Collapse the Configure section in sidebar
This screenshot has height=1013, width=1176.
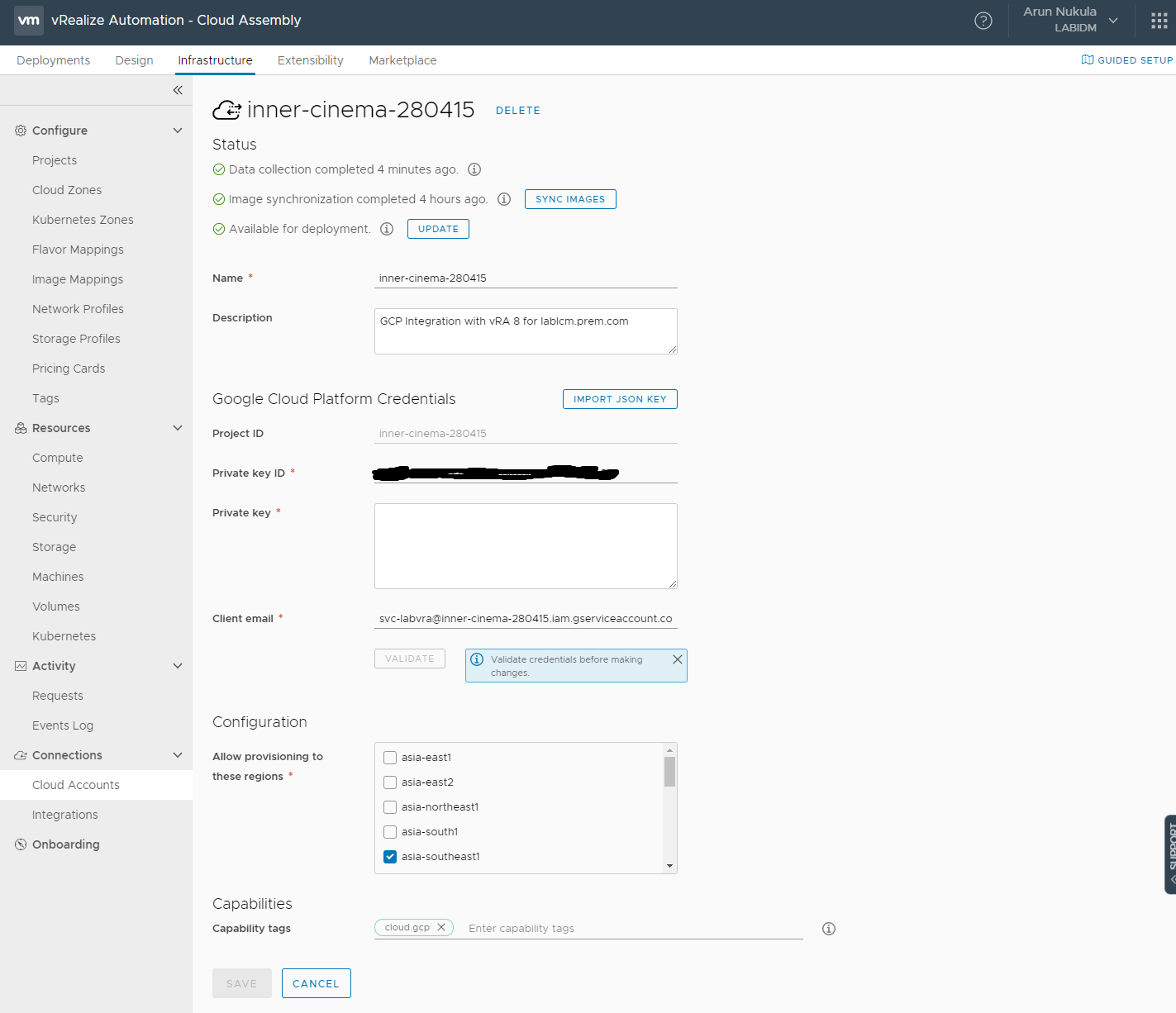178,131
